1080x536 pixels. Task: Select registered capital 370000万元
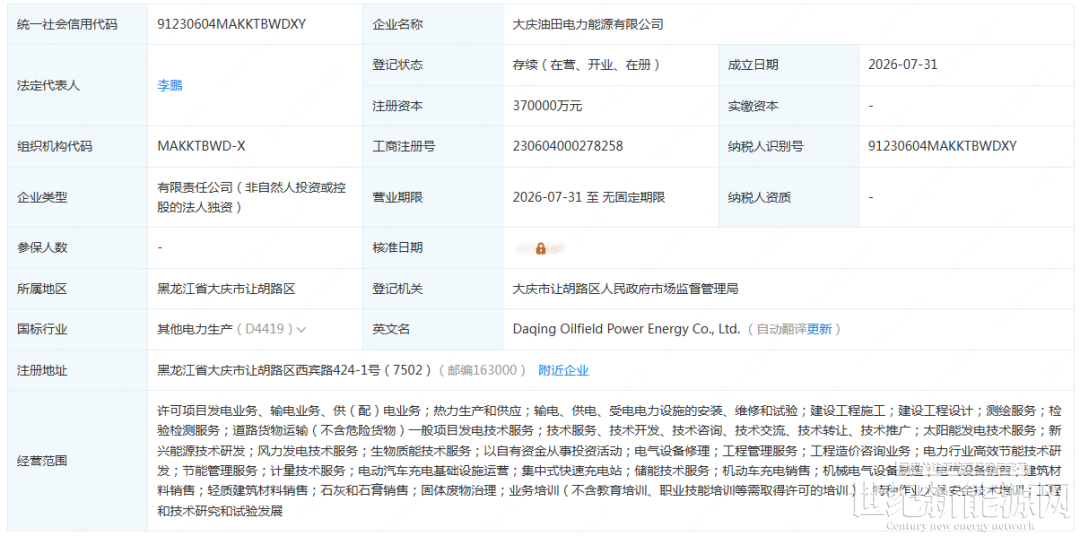click(x=548, y=106)
